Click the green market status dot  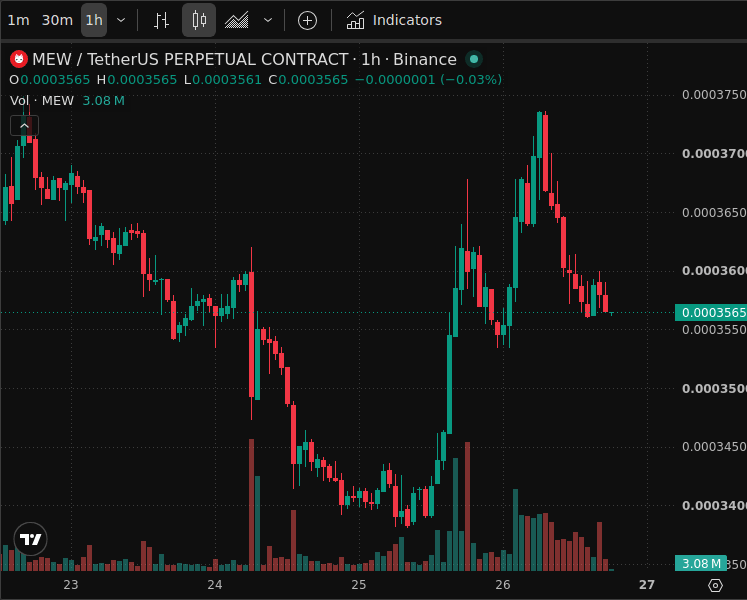click(474, 59)
